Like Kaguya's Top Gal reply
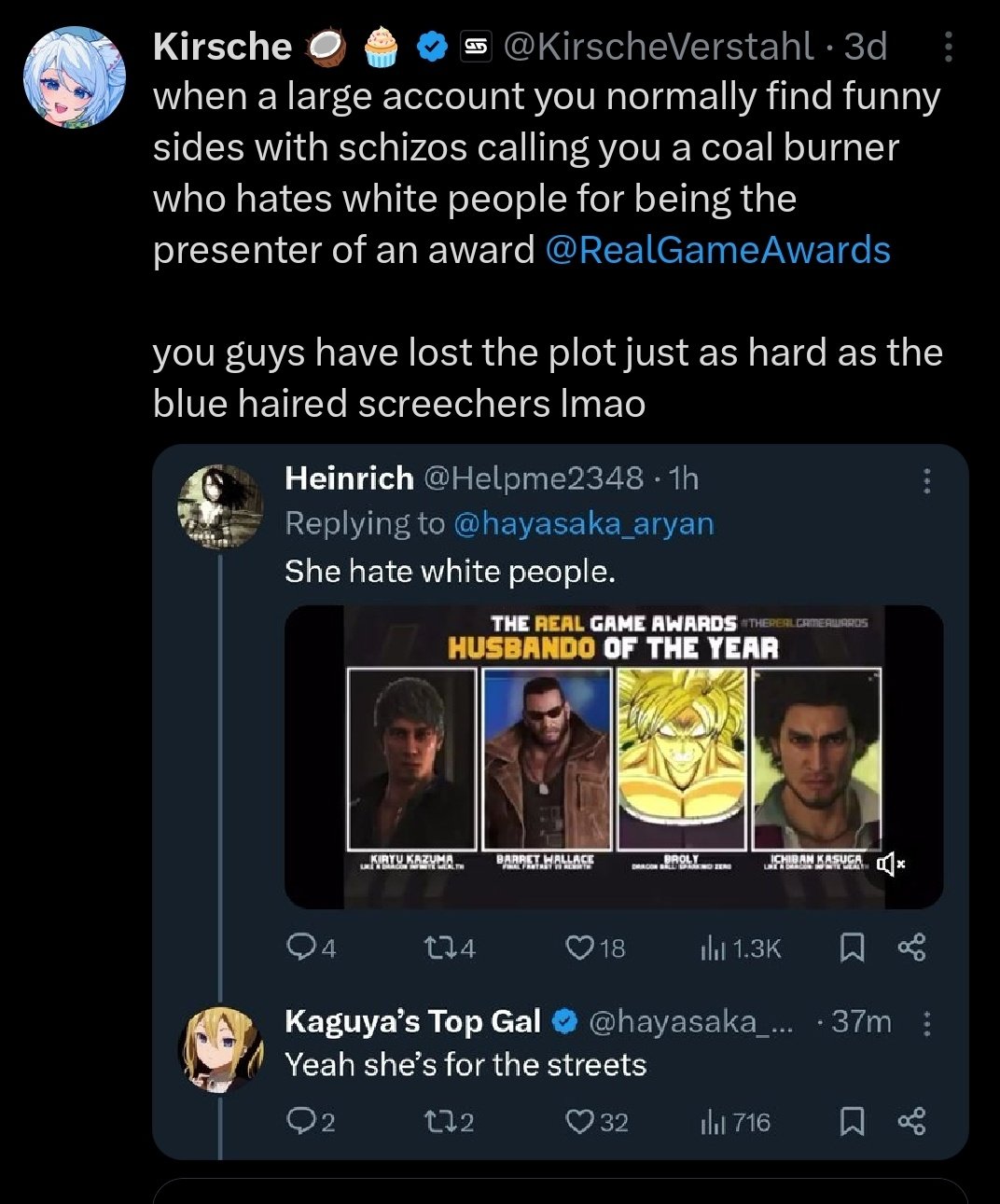This screenshot has width=1000, height=1204. pyautogui.click(x=580, y=1122)
